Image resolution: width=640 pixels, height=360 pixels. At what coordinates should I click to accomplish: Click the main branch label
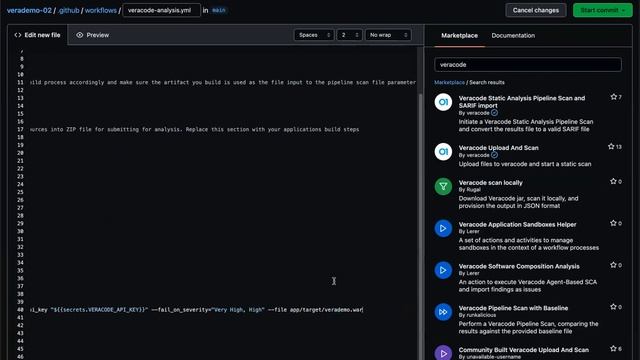[219, 10]
